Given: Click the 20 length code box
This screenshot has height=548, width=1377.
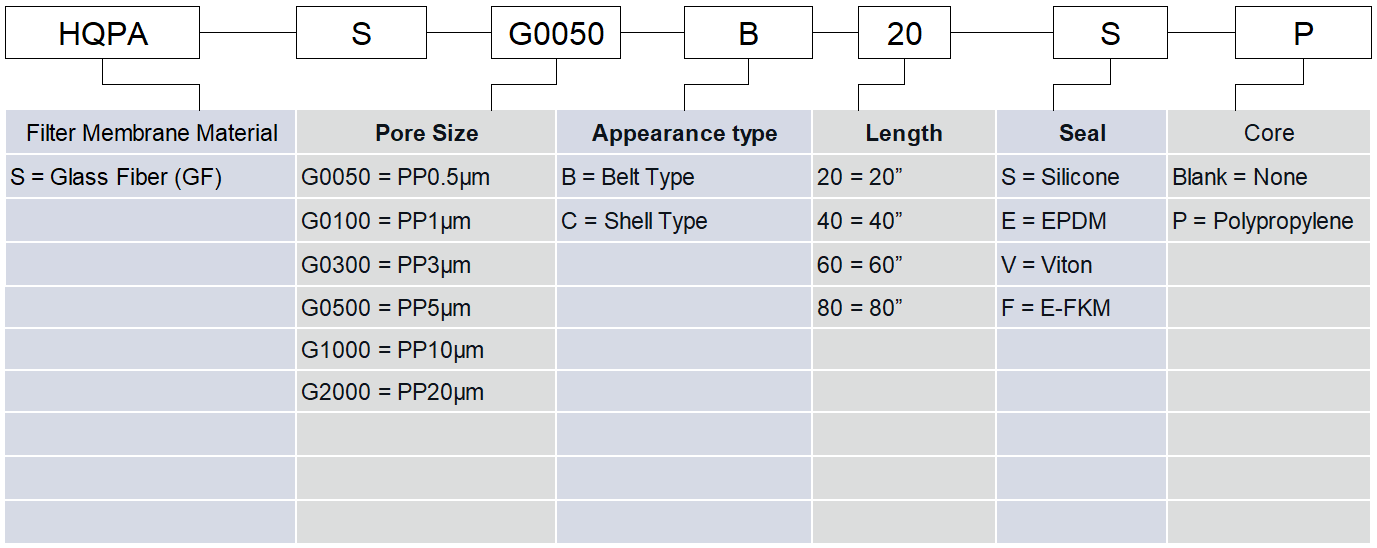Looking at the screenshot, I should click(x=905, y=34).
